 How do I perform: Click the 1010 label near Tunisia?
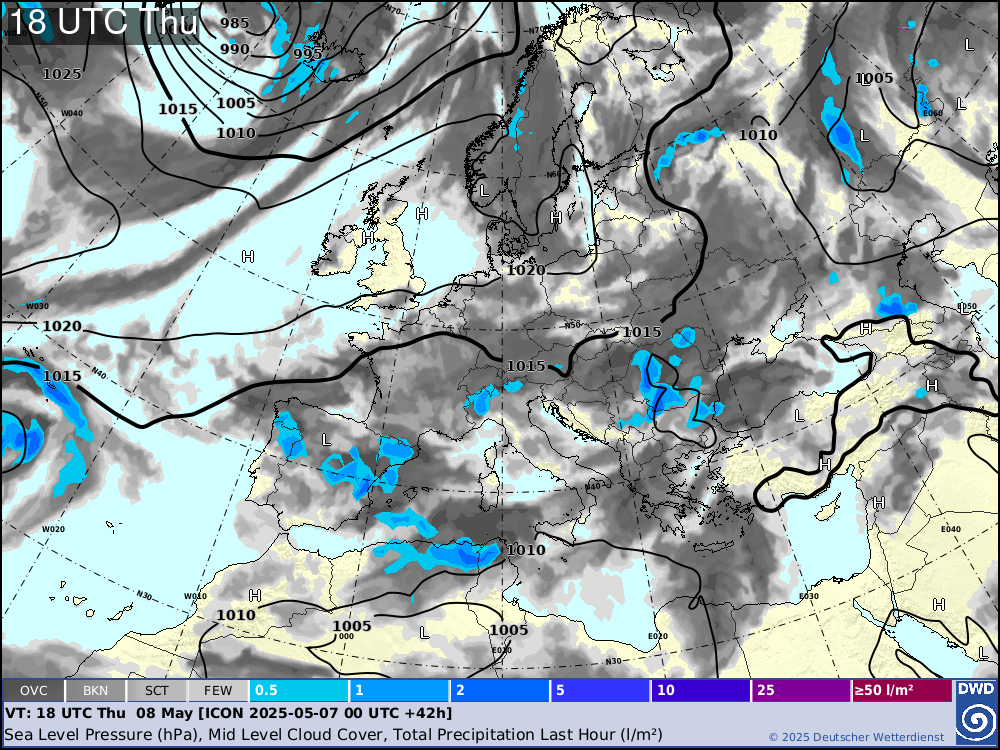526,550
